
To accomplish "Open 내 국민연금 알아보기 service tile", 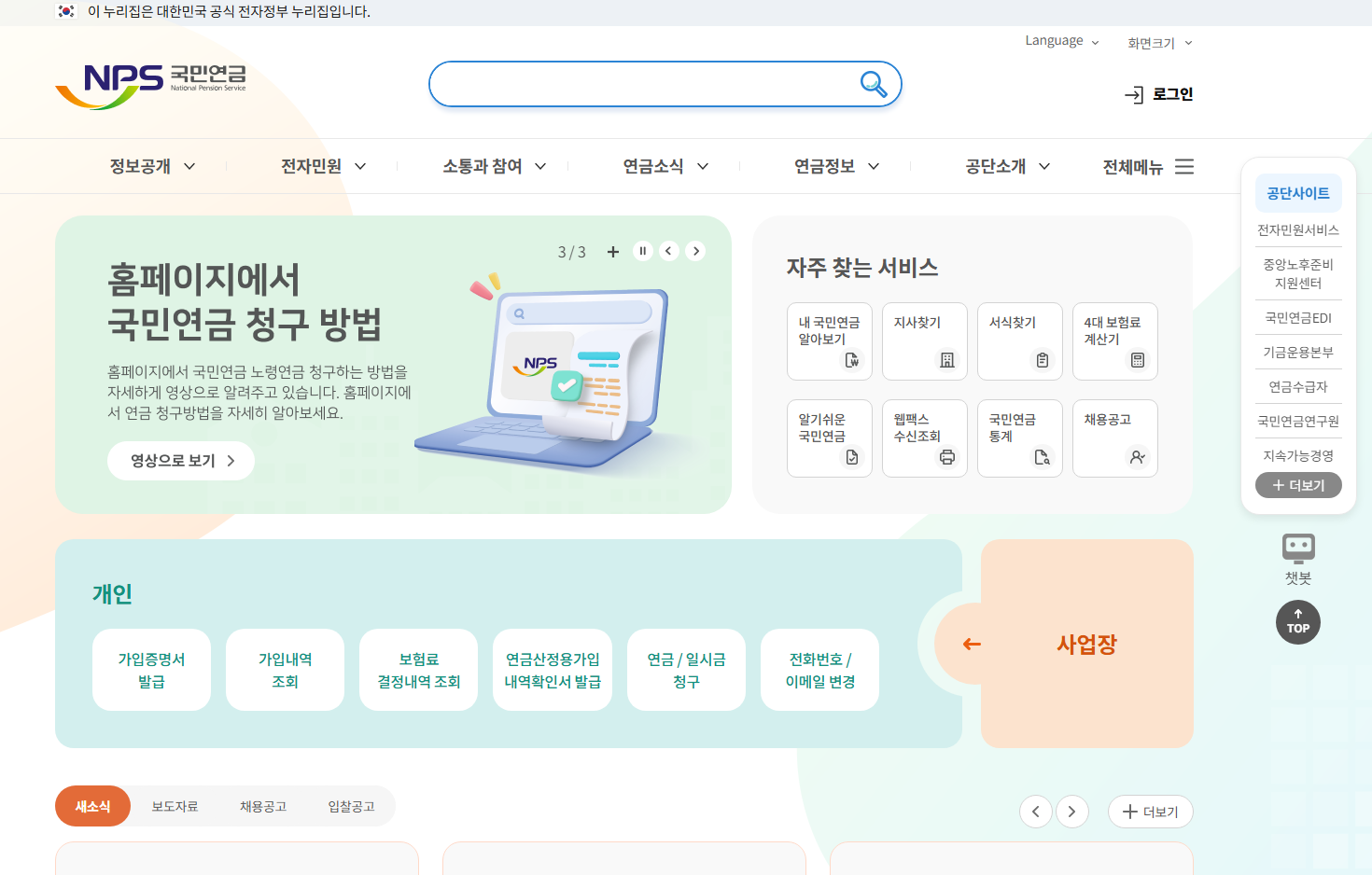I will click(x=830, y=341).
